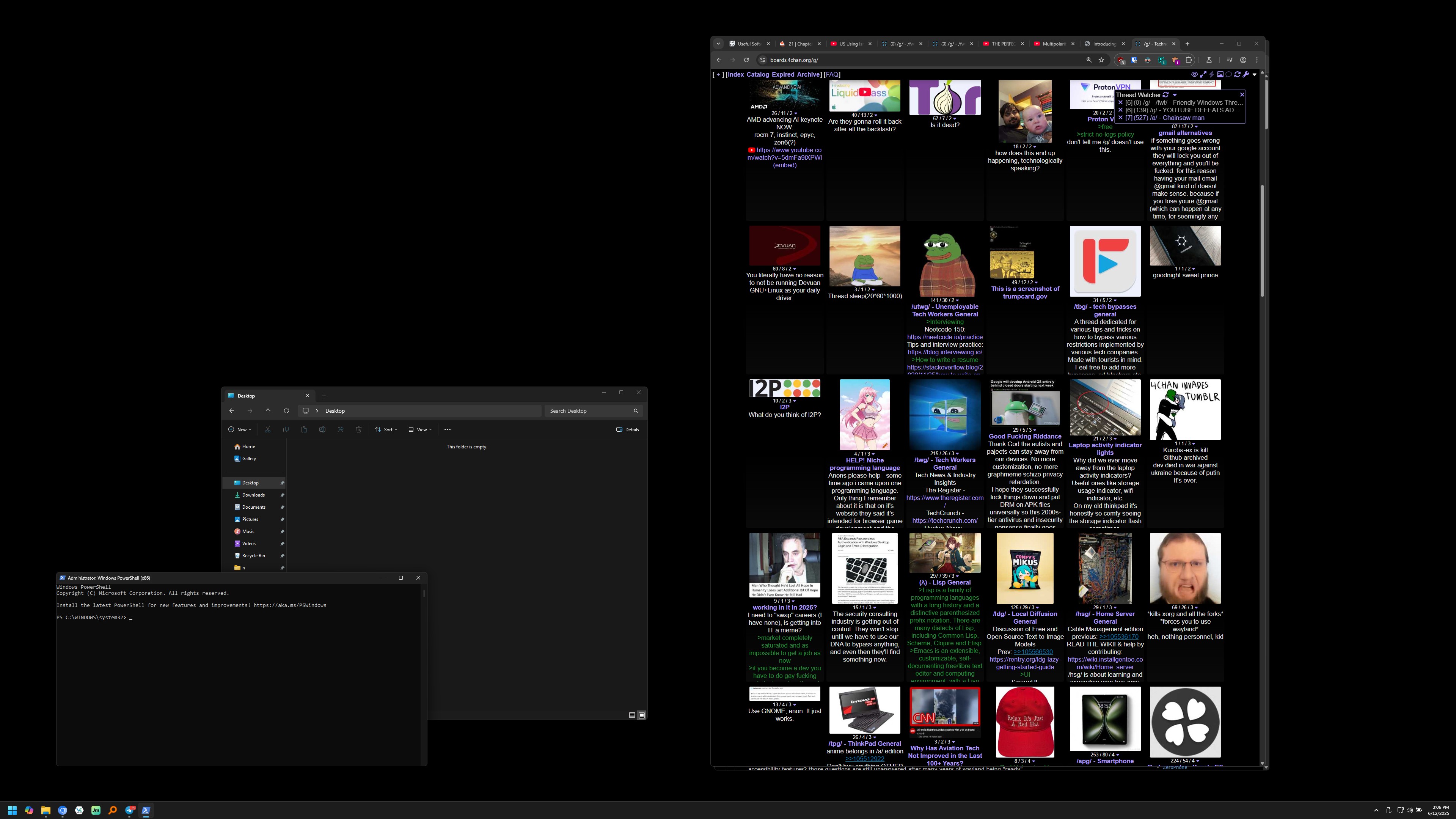The image size is (1456, 819).
Task: Open the Thread Watcher dropdown arrow menu
Action: pos(1175,95)
